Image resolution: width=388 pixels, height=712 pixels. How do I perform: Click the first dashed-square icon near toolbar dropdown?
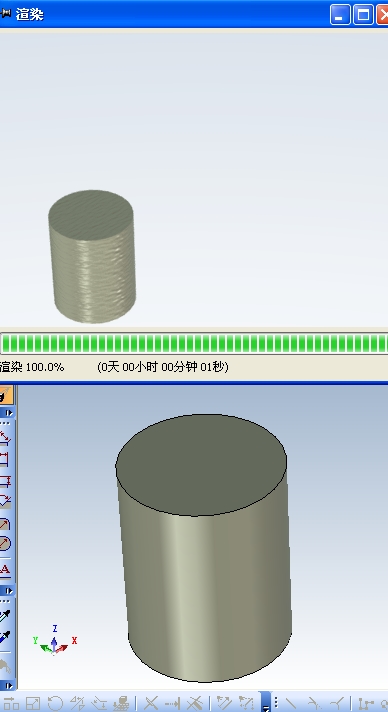tap(224, 703)
